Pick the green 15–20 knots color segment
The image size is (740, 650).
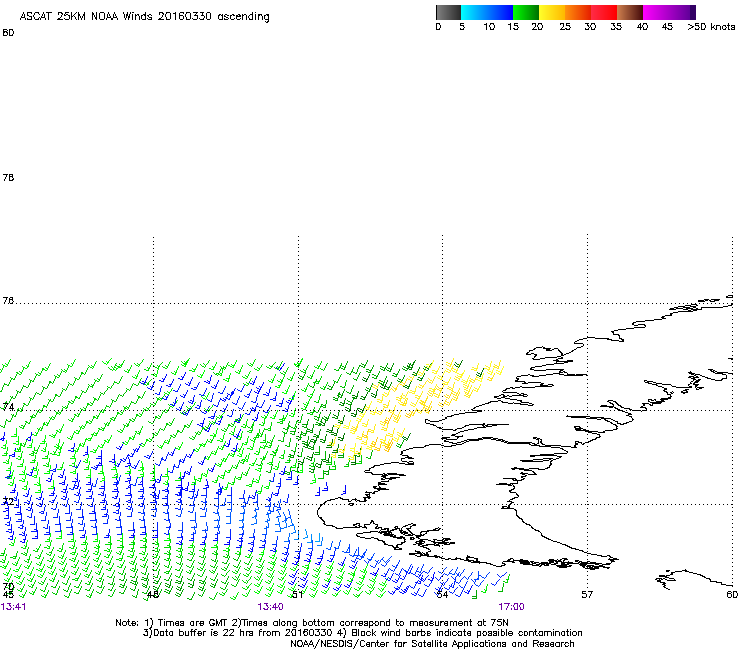coord(526,12)
